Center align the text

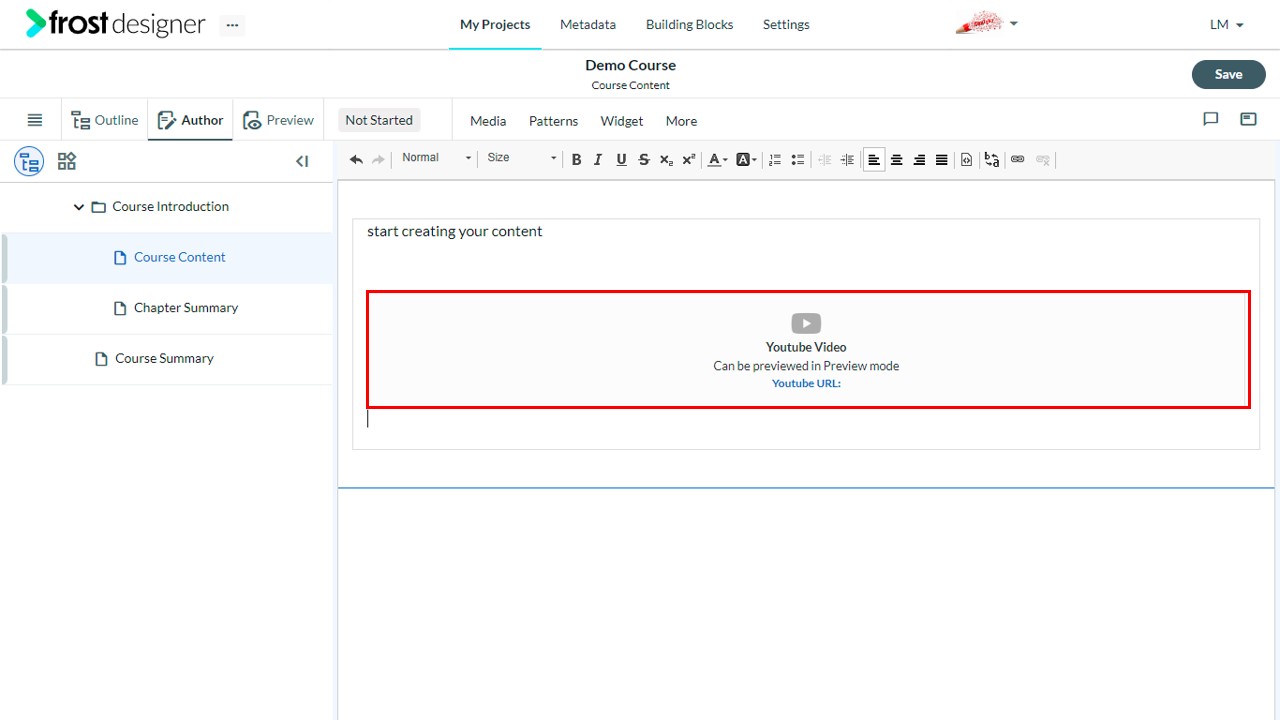897,160
